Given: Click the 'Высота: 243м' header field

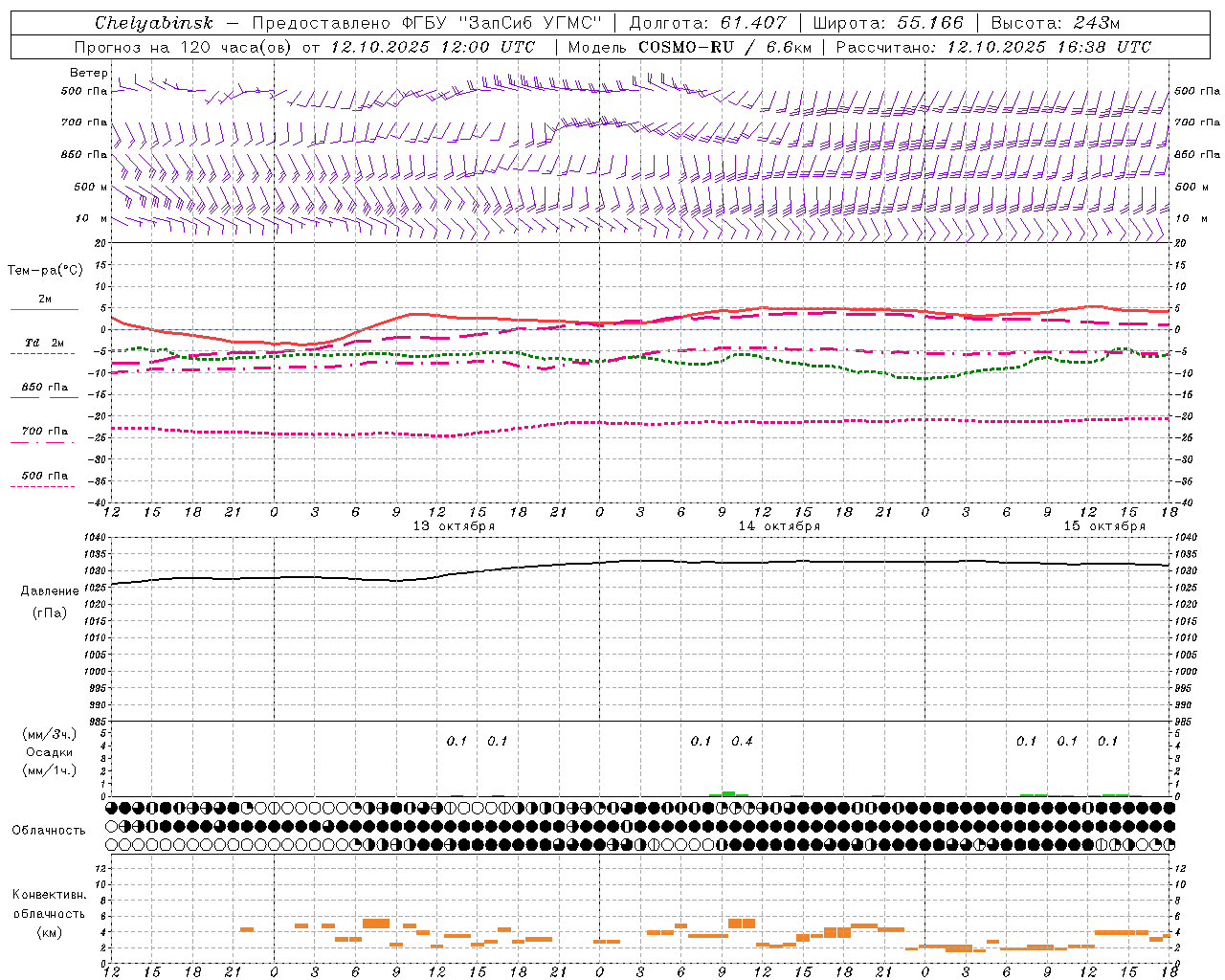Looking at the screenshot, I should (x=1056, y=23).
